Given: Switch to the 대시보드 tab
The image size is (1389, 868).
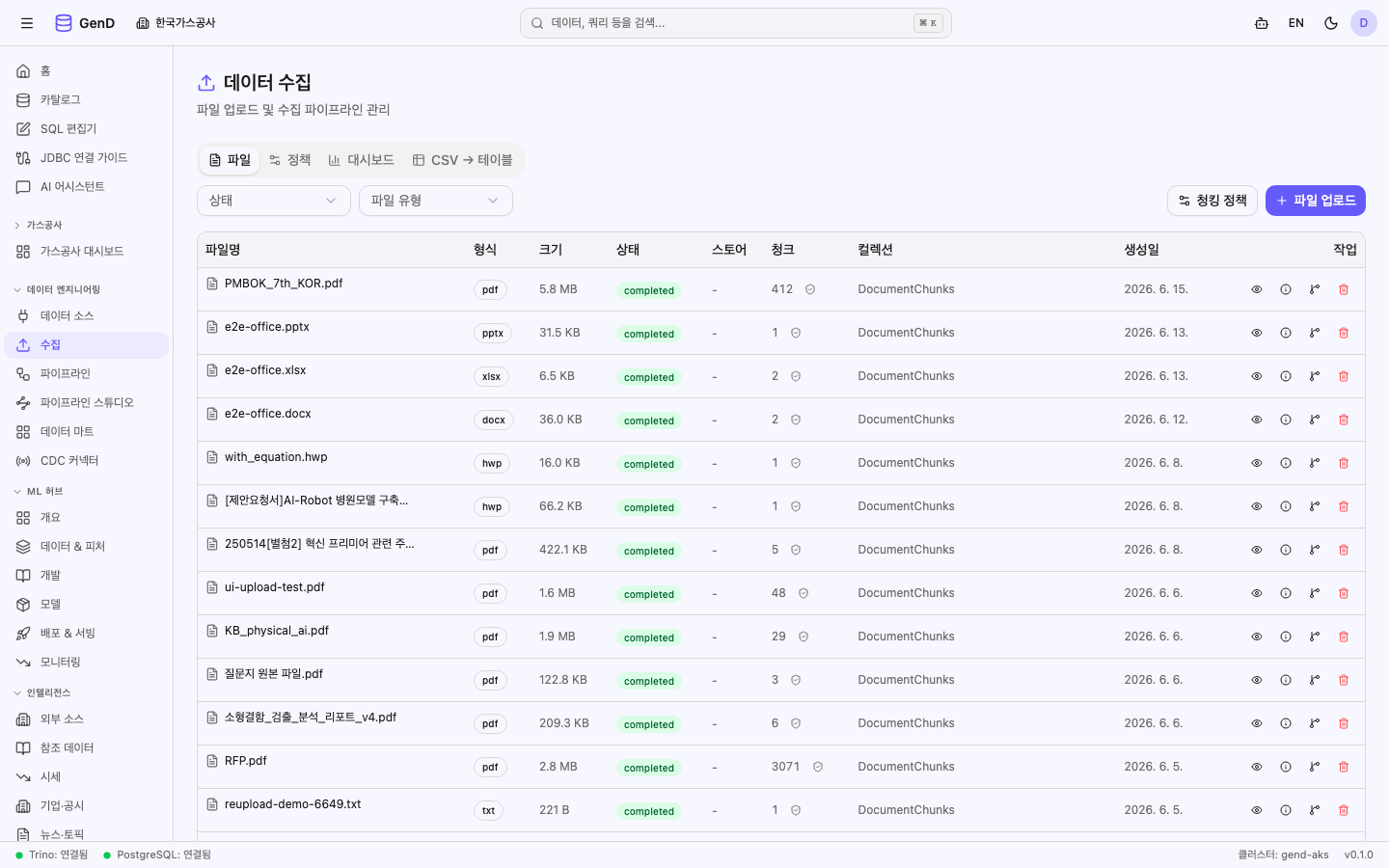Looking at the screenshot, I should [x=361, y=160].
